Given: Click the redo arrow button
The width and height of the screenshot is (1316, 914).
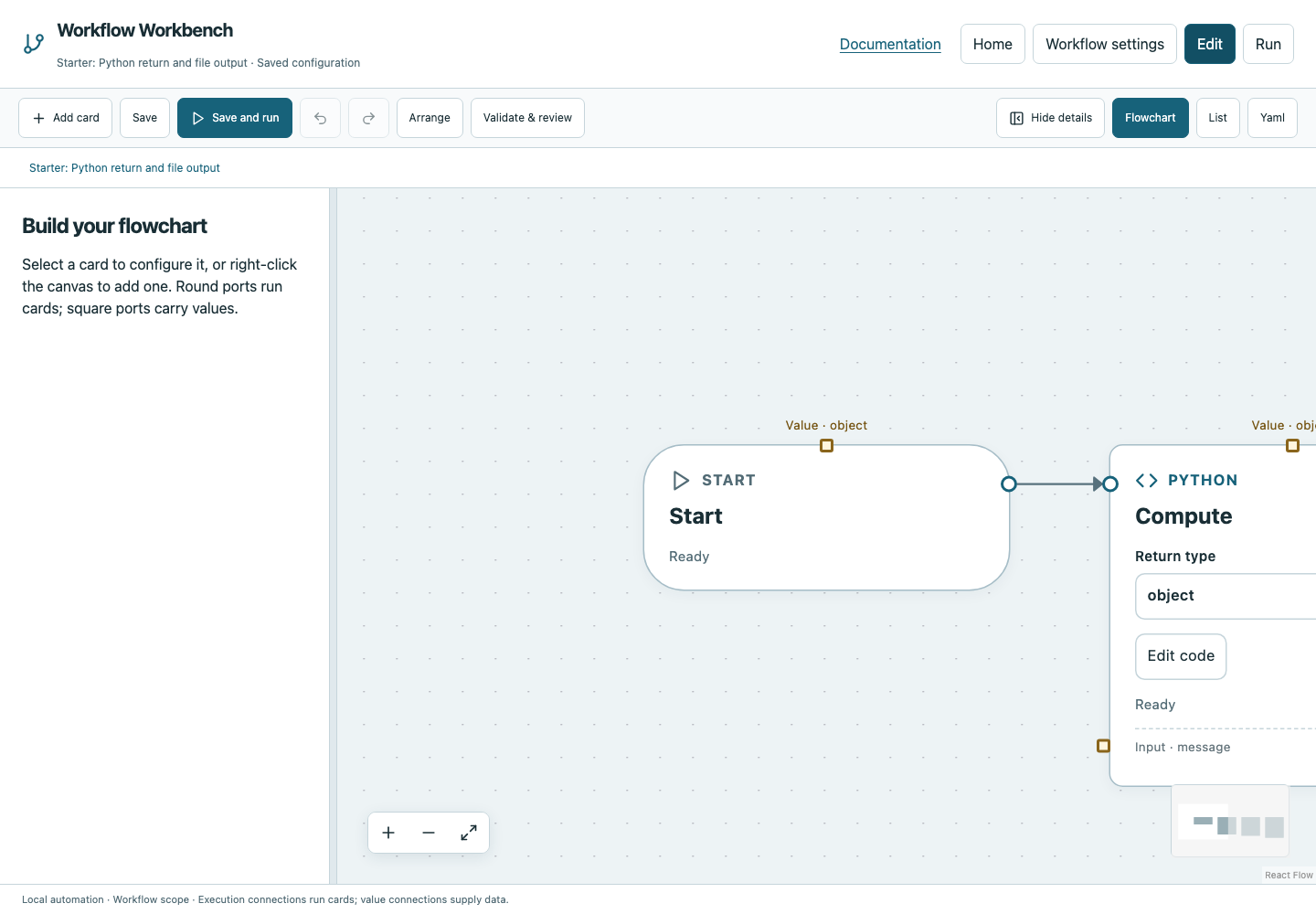Looking at the screenshot, I should (368, 118).
